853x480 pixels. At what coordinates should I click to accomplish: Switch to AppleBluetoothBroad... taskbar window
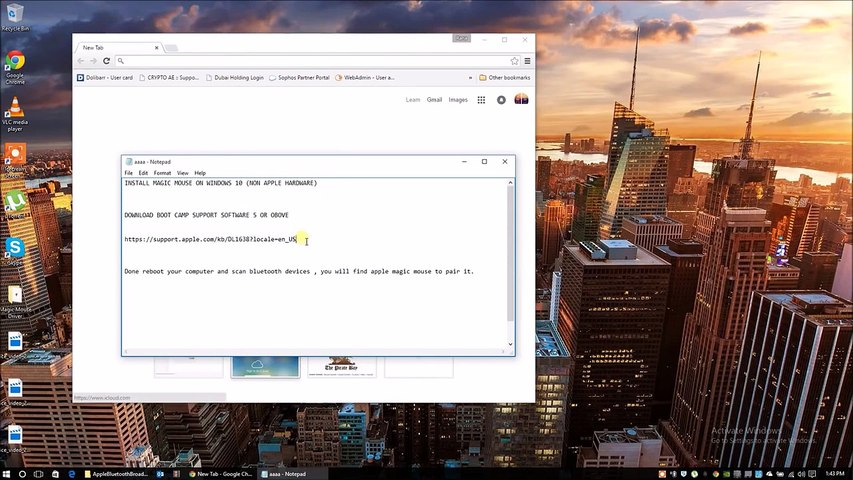pos(116,474)
